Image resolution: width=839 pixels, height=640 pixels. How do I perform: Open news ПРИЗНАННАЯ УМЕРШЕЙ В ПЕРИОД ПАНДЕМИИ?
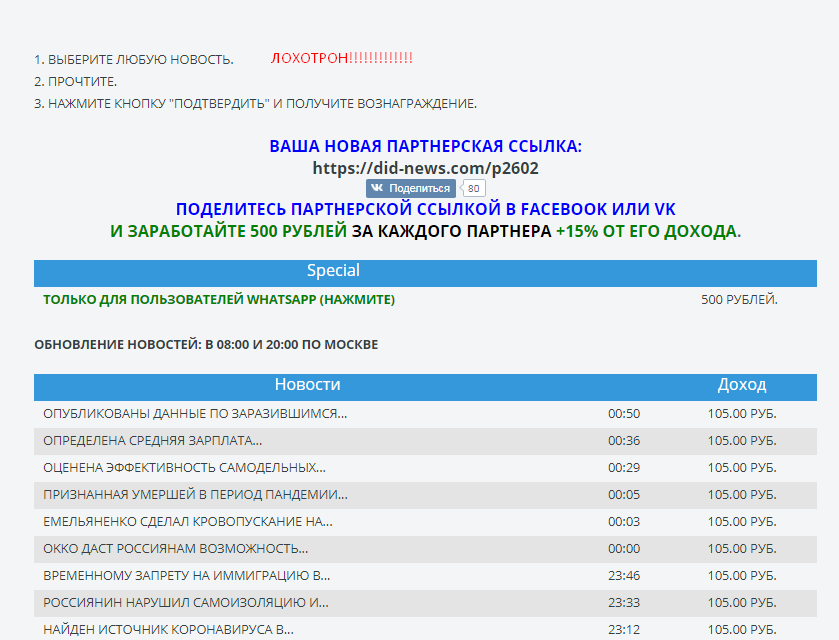coord(195,495)
